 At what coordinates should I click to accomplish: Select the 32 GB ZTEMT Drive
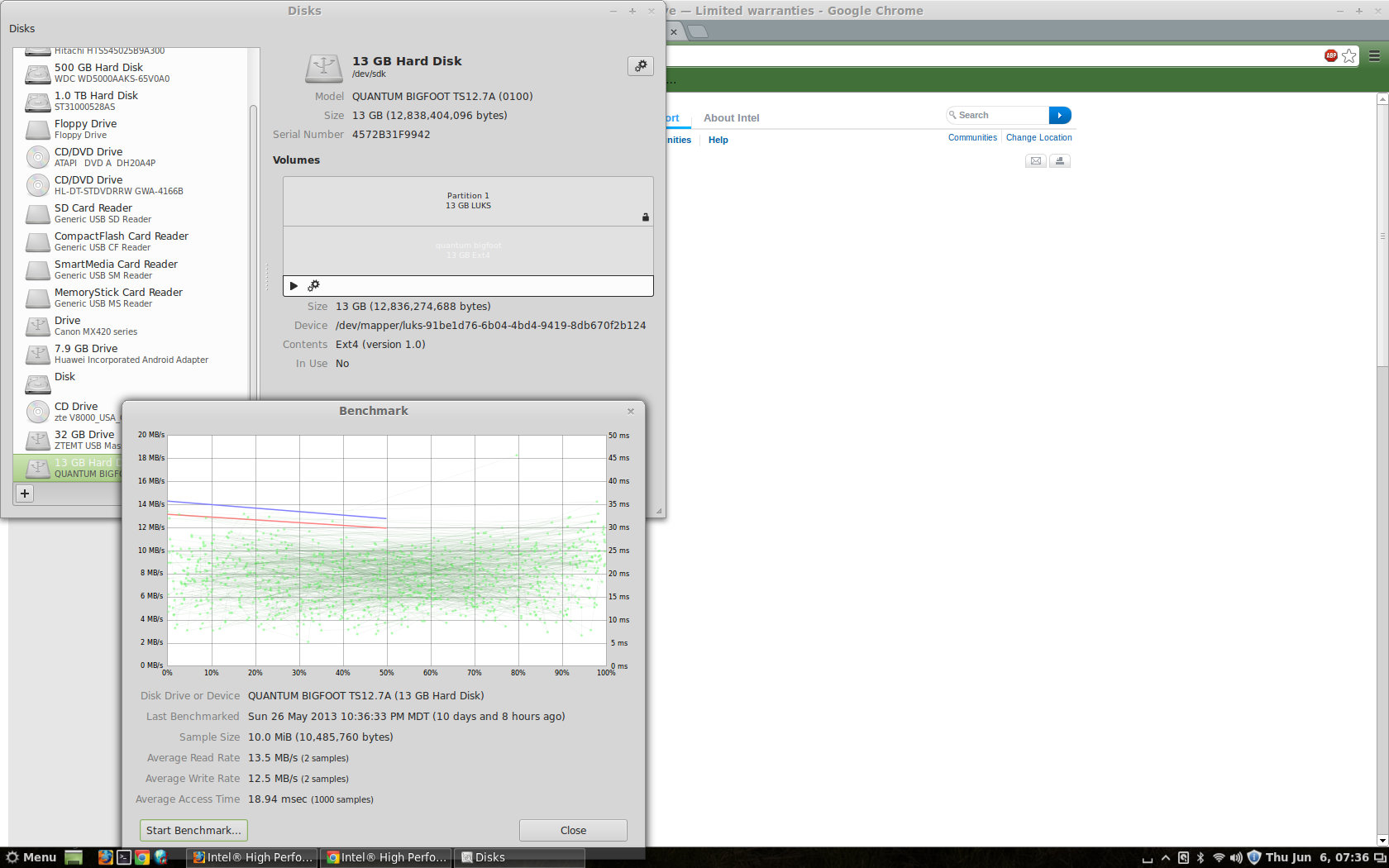(x=69, y=440)
